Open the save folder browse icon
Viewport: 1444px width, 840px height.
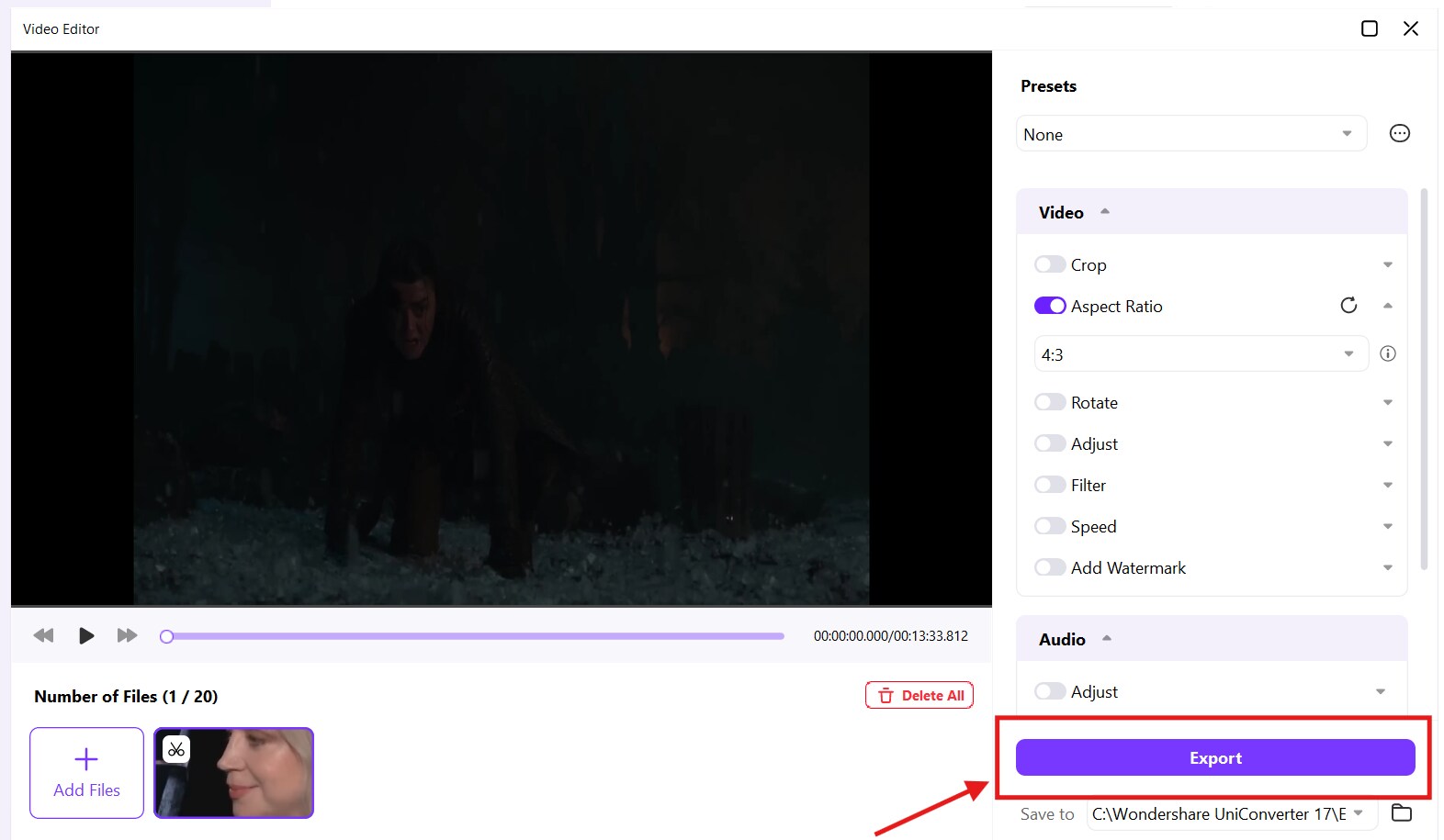point(1402,812)
